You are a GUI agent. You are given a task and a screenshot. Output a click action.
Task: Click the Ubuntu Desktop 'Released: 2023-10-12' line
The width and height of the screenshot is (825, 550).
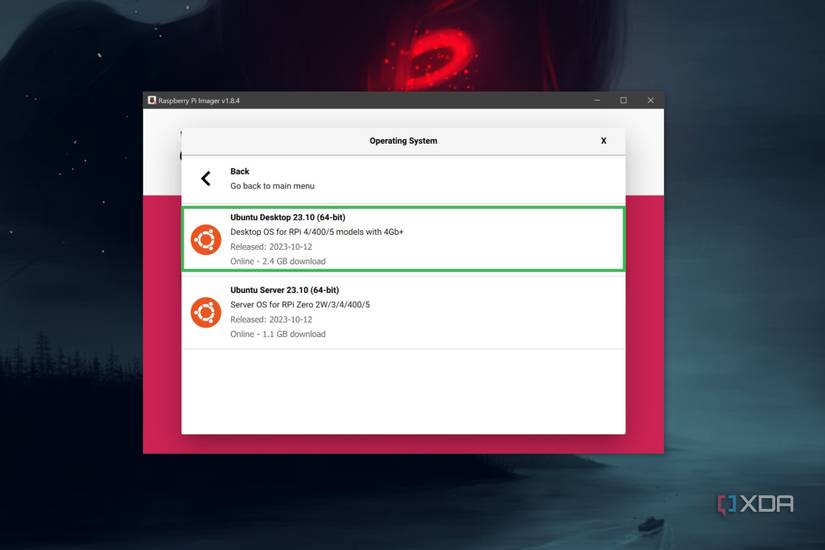point(271,246)
